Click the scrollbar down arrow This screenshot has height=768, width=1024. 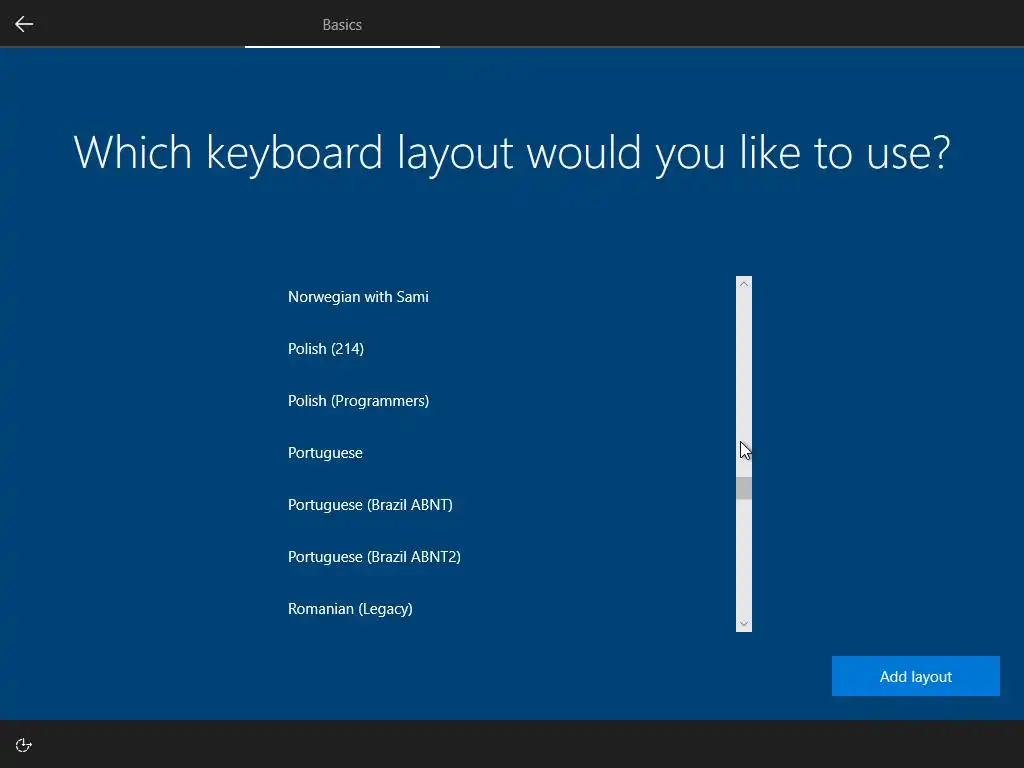744,624
